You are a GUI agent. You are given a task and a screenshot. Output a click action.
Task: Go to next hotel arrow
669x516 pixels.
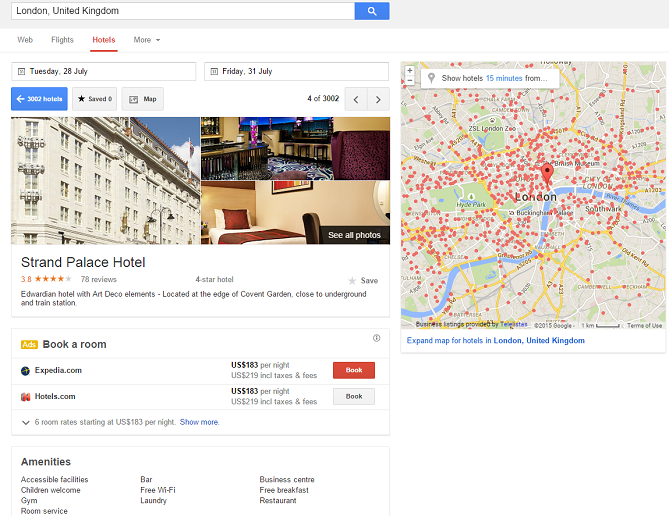378,99
